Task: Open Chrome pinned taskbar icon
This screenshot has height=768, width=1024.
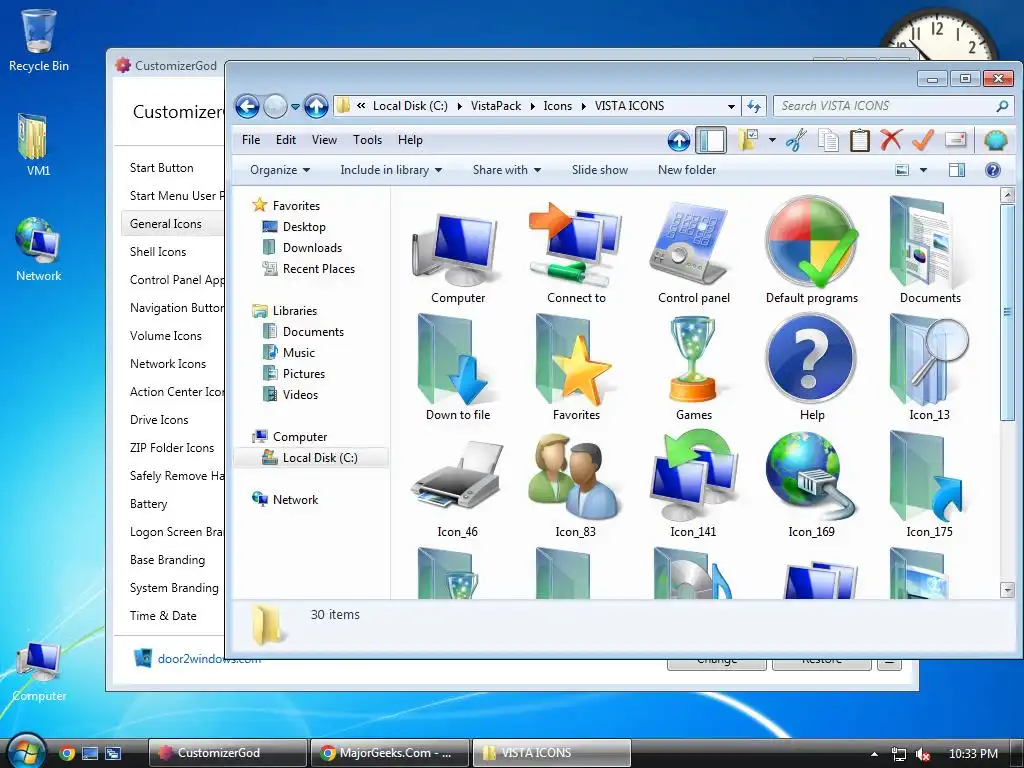Action: click(67, 753)
